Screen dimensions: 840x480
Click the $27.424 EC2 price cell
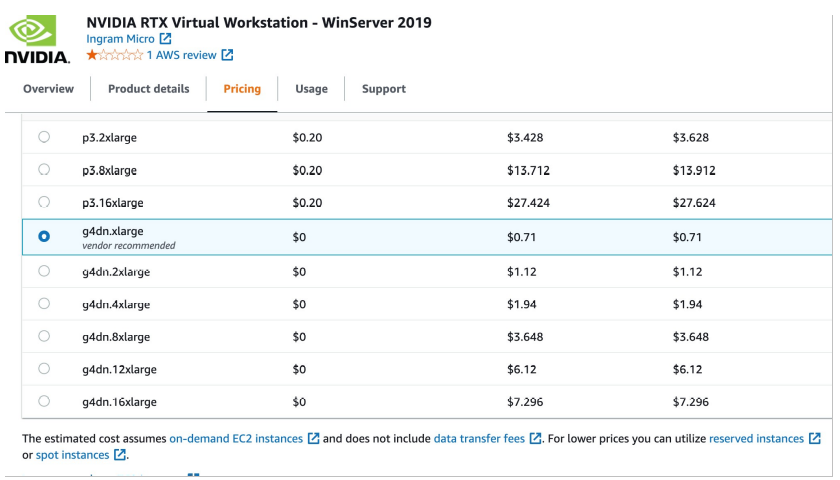tap(528, 203)
